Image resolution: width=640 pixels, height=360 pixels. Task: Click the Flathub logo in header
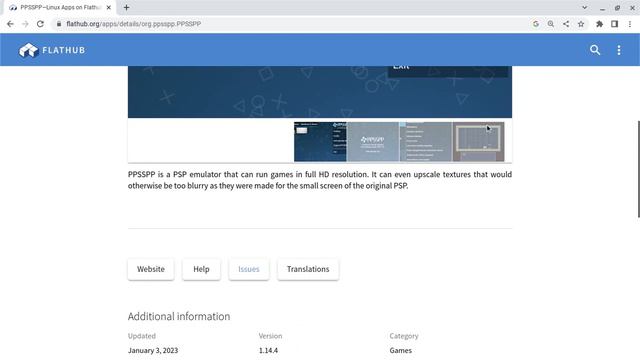[52, 50]
